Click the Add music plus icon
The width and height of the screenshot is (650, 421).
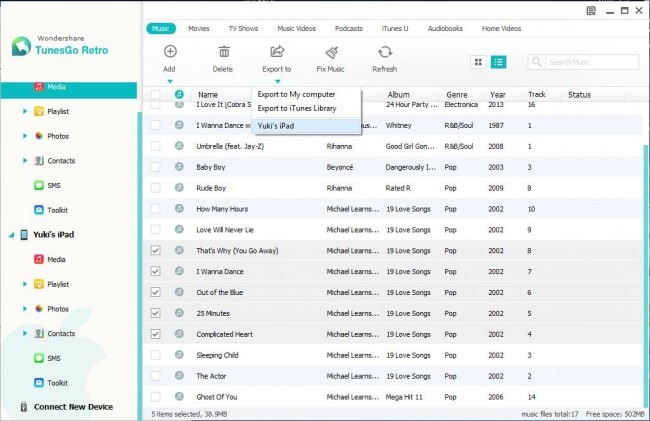(x=170, y=51)
